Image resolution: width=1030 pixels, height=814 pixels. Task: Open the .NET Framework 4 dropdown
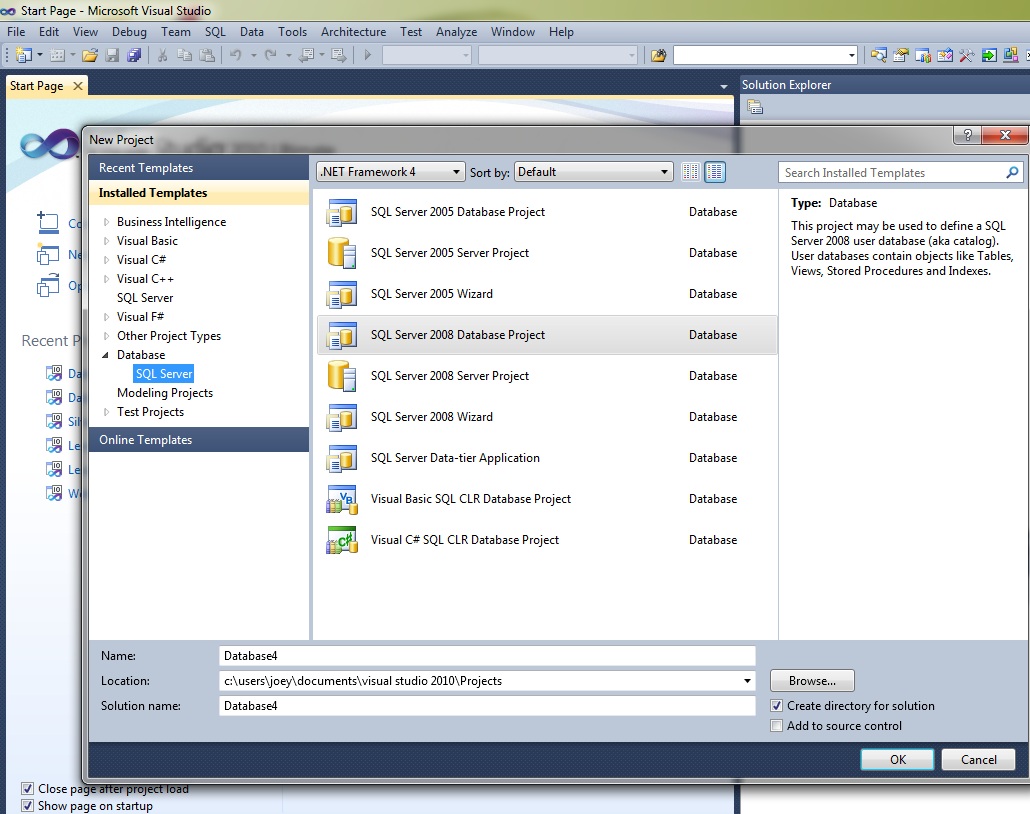(391, 172)
